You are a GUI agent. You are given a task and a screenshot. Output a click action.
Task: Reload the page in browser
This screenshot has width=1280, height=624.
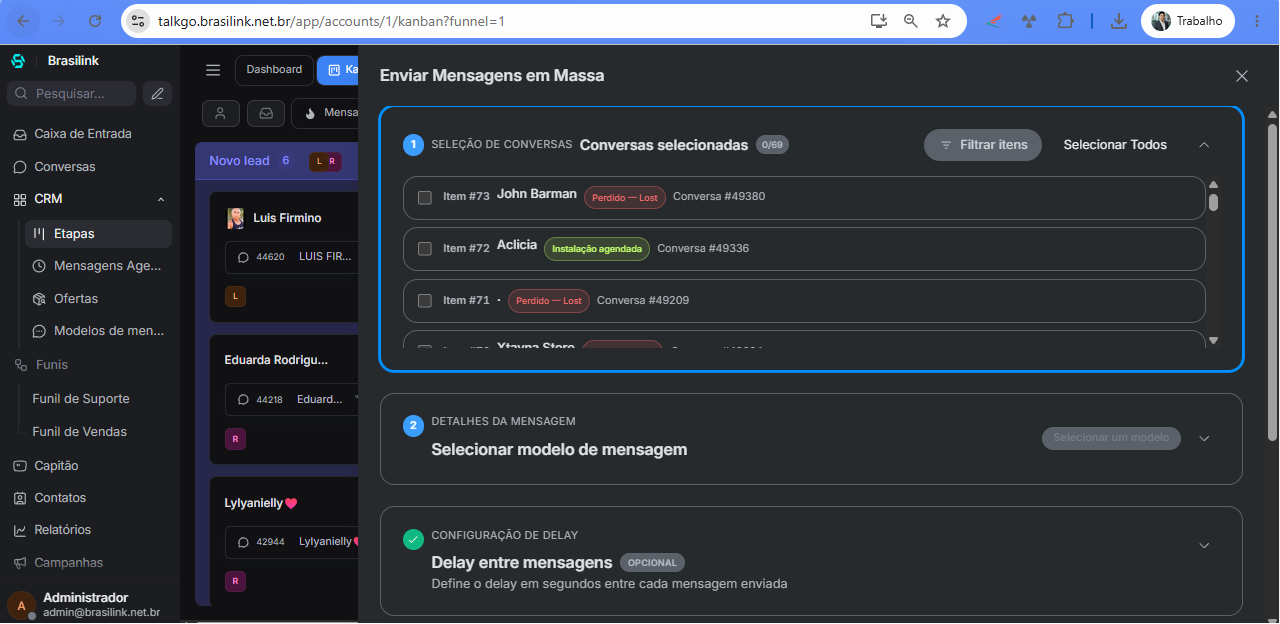95,20
